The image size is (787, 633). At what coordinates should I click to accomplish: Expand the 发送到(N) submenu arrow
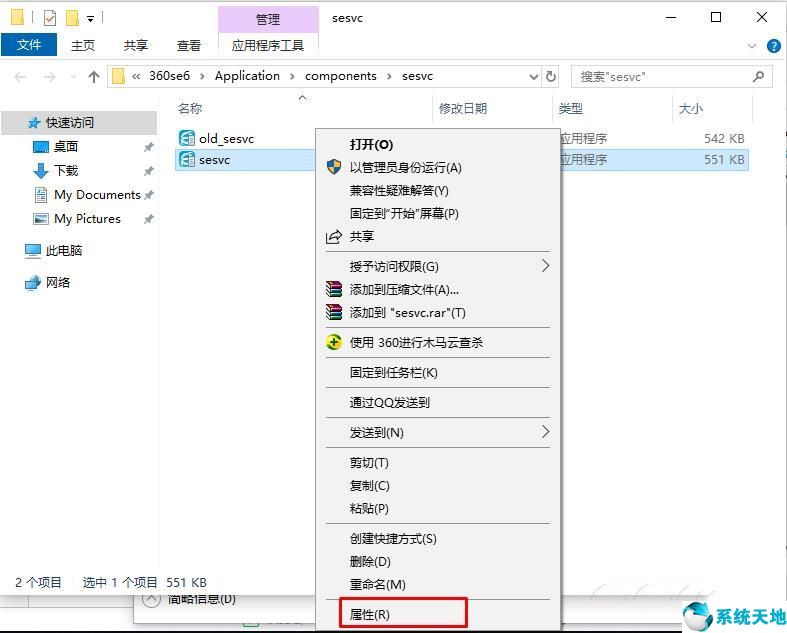point(546,432)
